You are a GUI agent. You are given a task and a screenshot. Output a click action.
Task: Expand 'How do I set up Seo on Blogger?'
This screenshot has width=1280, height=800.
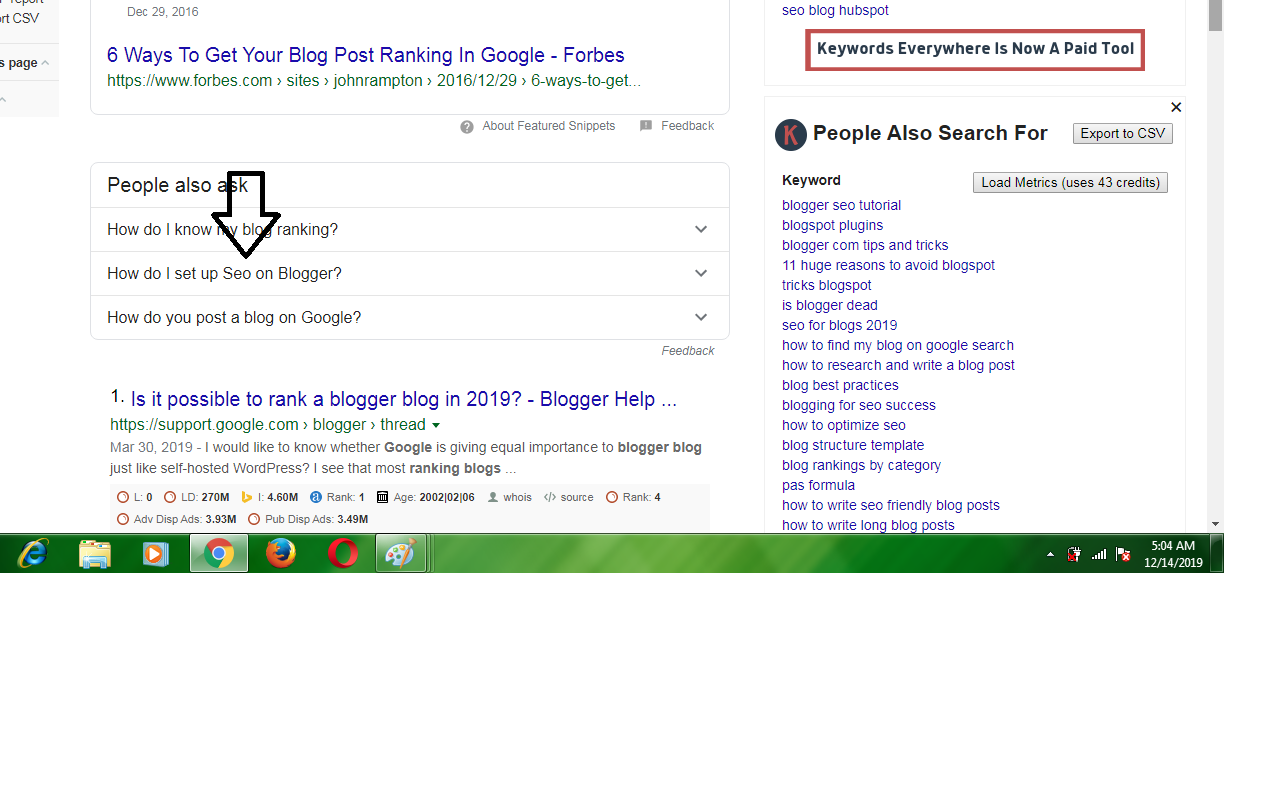click(x=410, y=273)
